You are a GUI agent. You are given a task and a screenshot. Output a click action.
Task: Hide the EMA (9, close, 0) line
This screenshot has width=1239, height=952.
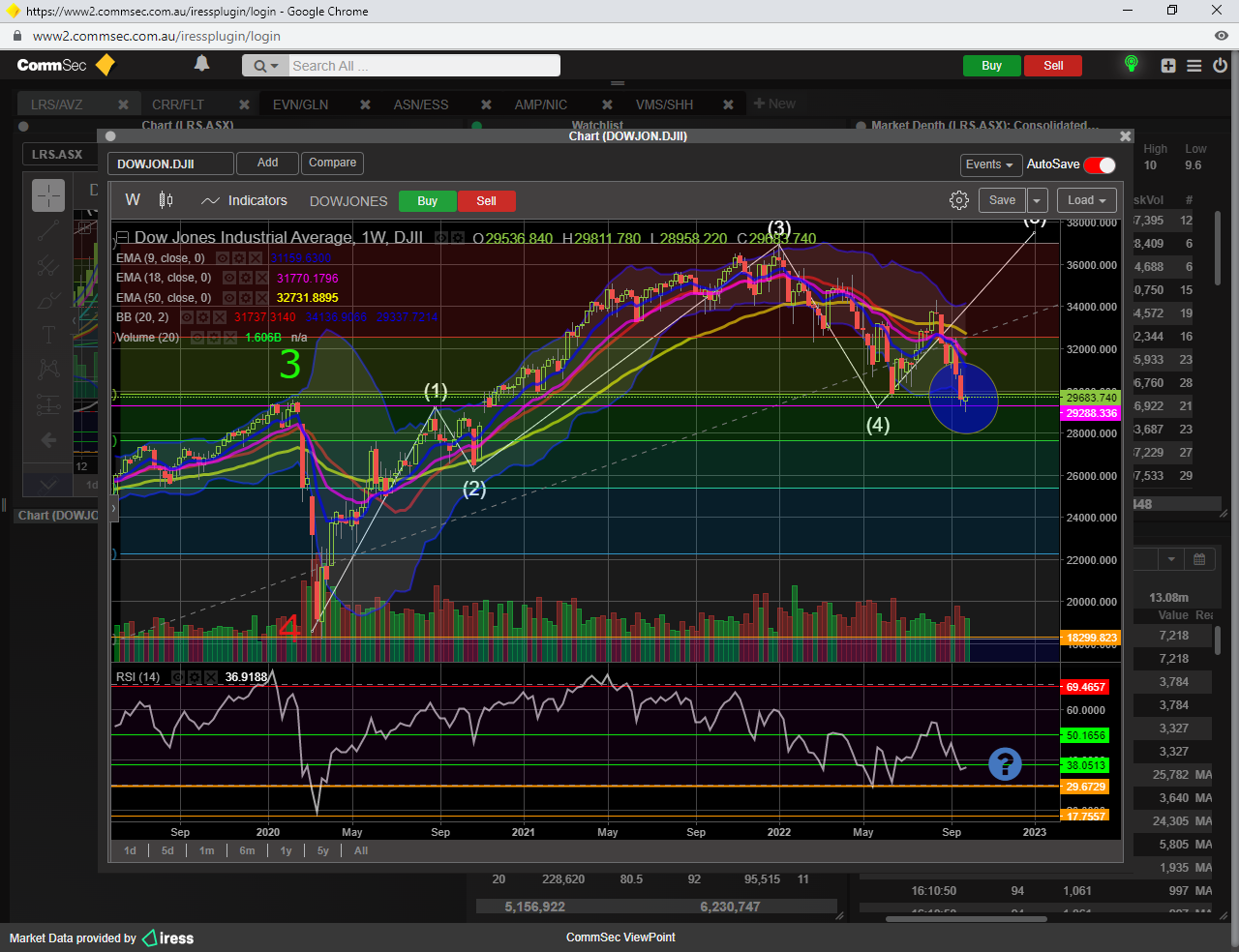(223, 258)
